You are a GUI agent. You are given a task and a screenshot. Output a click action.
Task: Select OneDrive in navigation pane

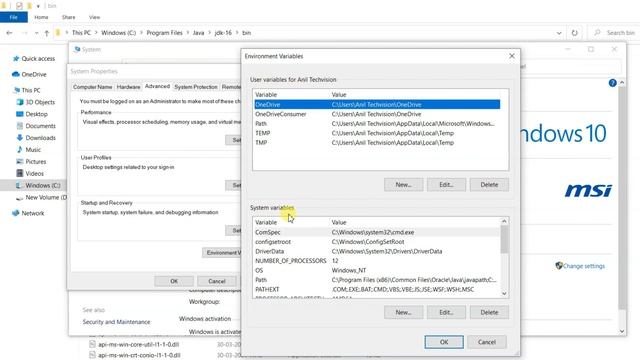coord(34,74)
